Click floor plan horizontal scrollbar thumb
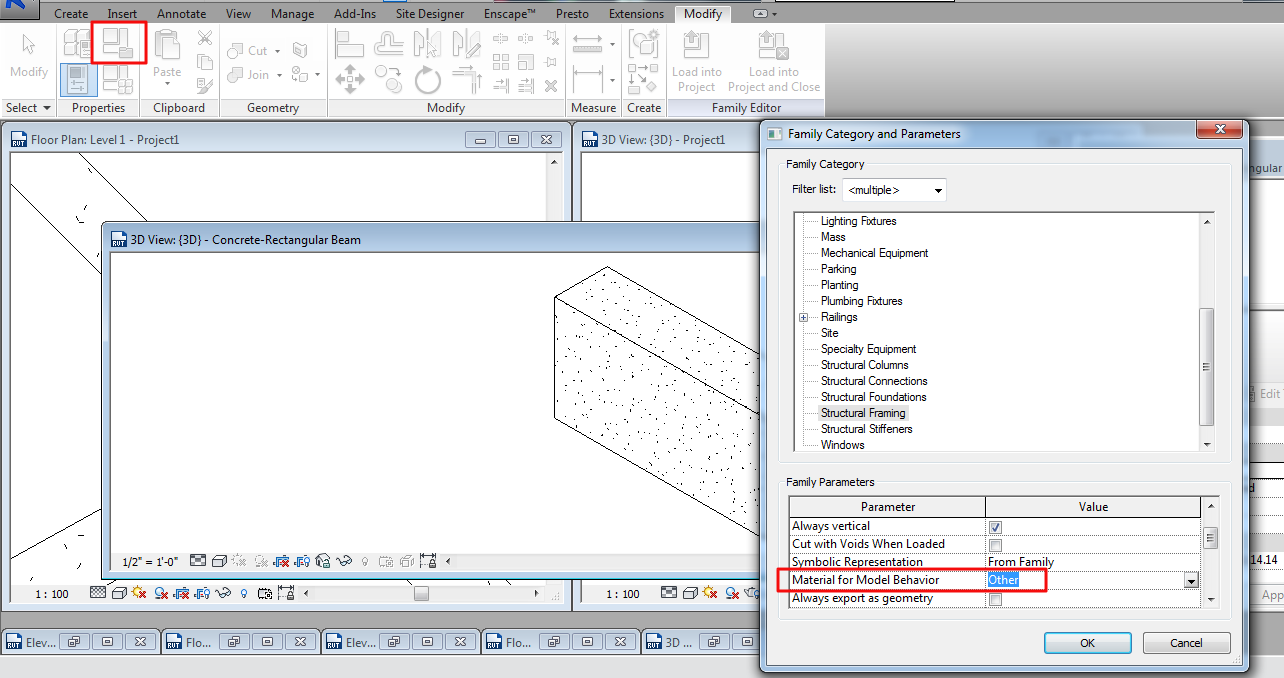The height and width of the screenshot is (678, 1284). coord(421,594)
